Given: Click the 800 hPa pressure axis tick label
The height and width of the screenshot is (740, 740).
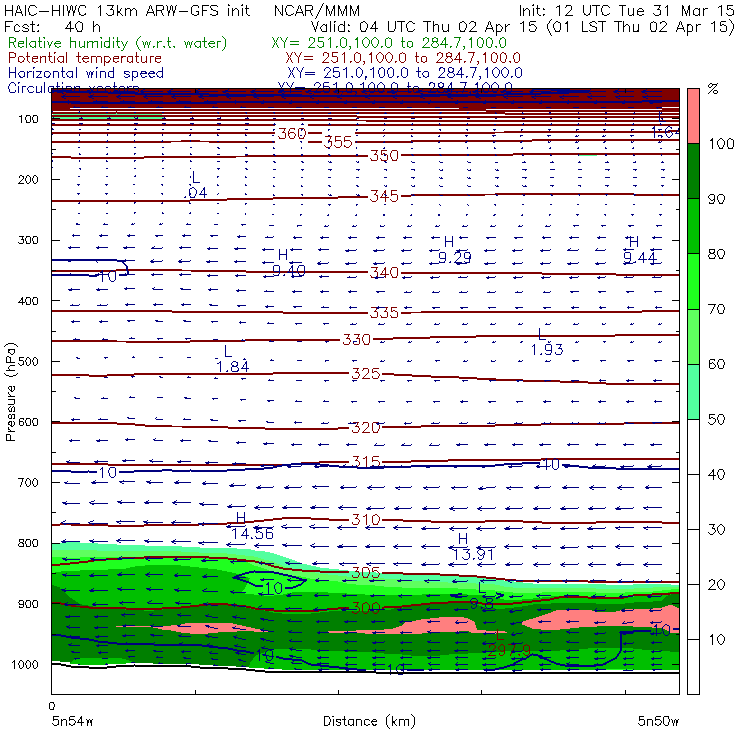Looking at the screenshot, I should click(x=28, y=543).
